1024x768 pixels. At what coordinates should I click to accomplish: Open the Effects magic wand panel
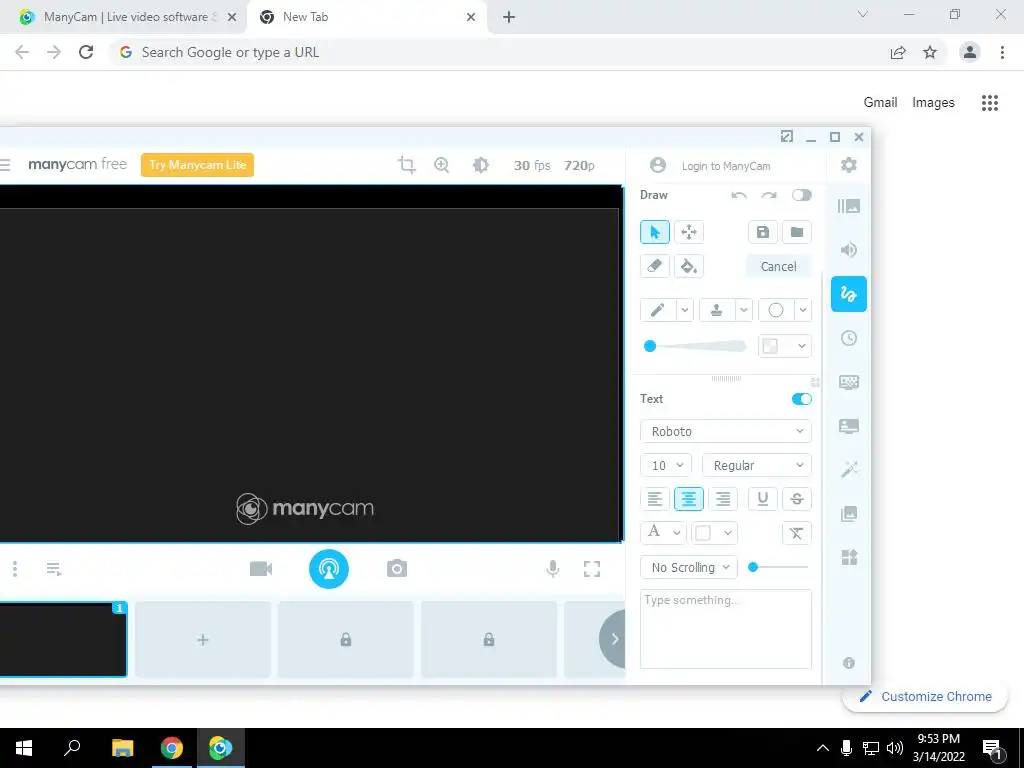(848, 470)
